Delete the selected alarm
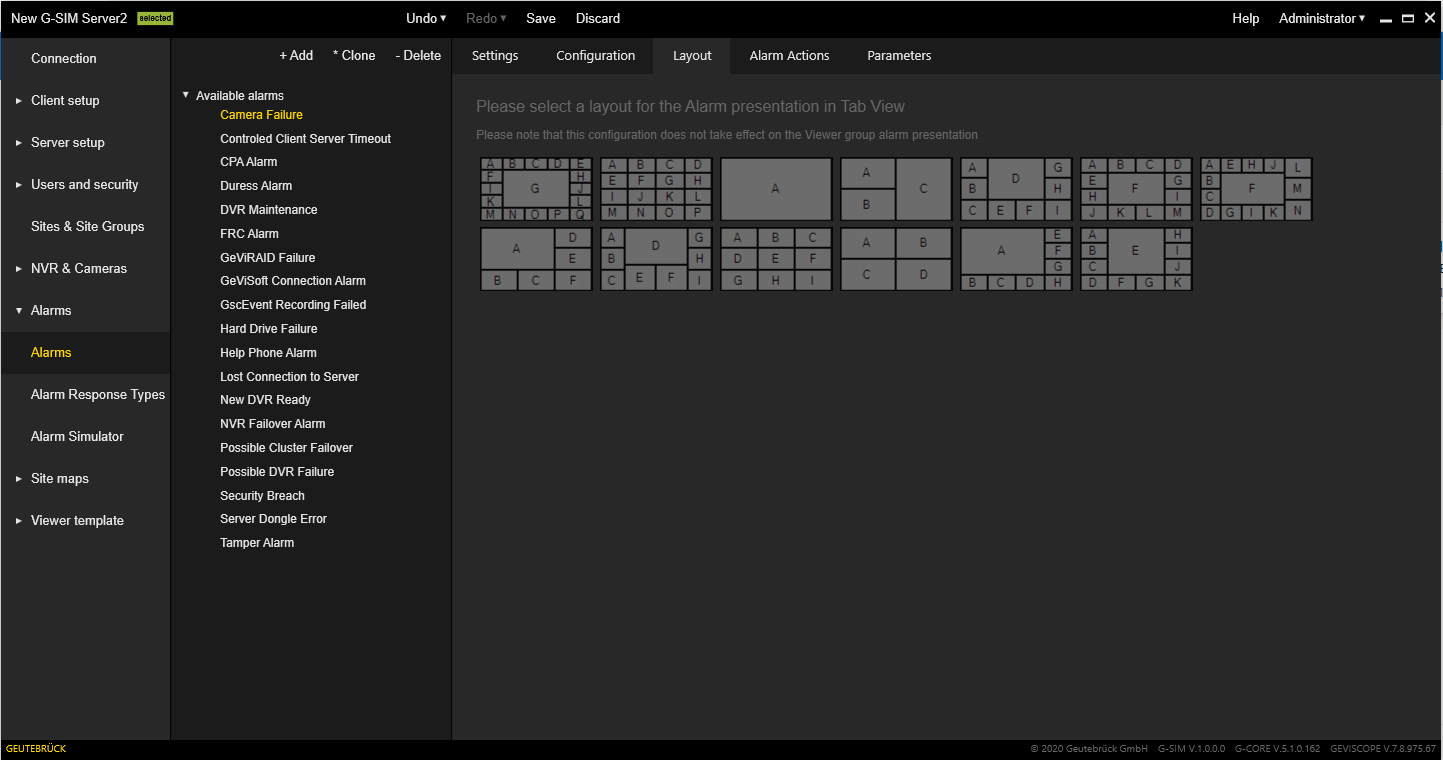Screen dimensions: 1443x760 [x=418, y=56]
